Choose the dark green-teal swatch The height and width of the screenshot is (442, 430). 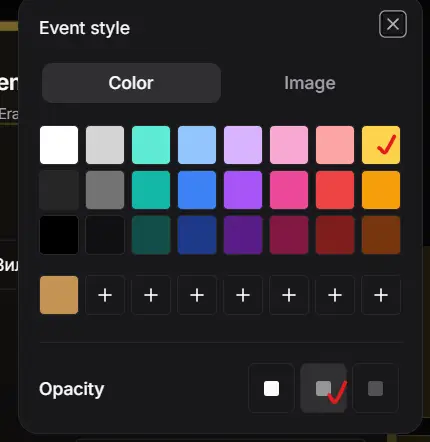tap(151, 235)
